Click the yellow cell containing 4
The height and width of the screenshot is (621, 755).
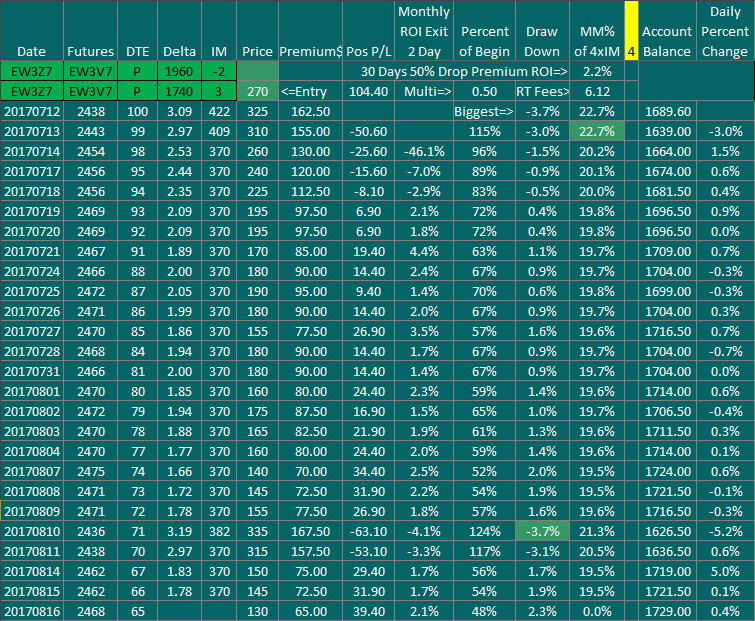(x=631, y=31)
